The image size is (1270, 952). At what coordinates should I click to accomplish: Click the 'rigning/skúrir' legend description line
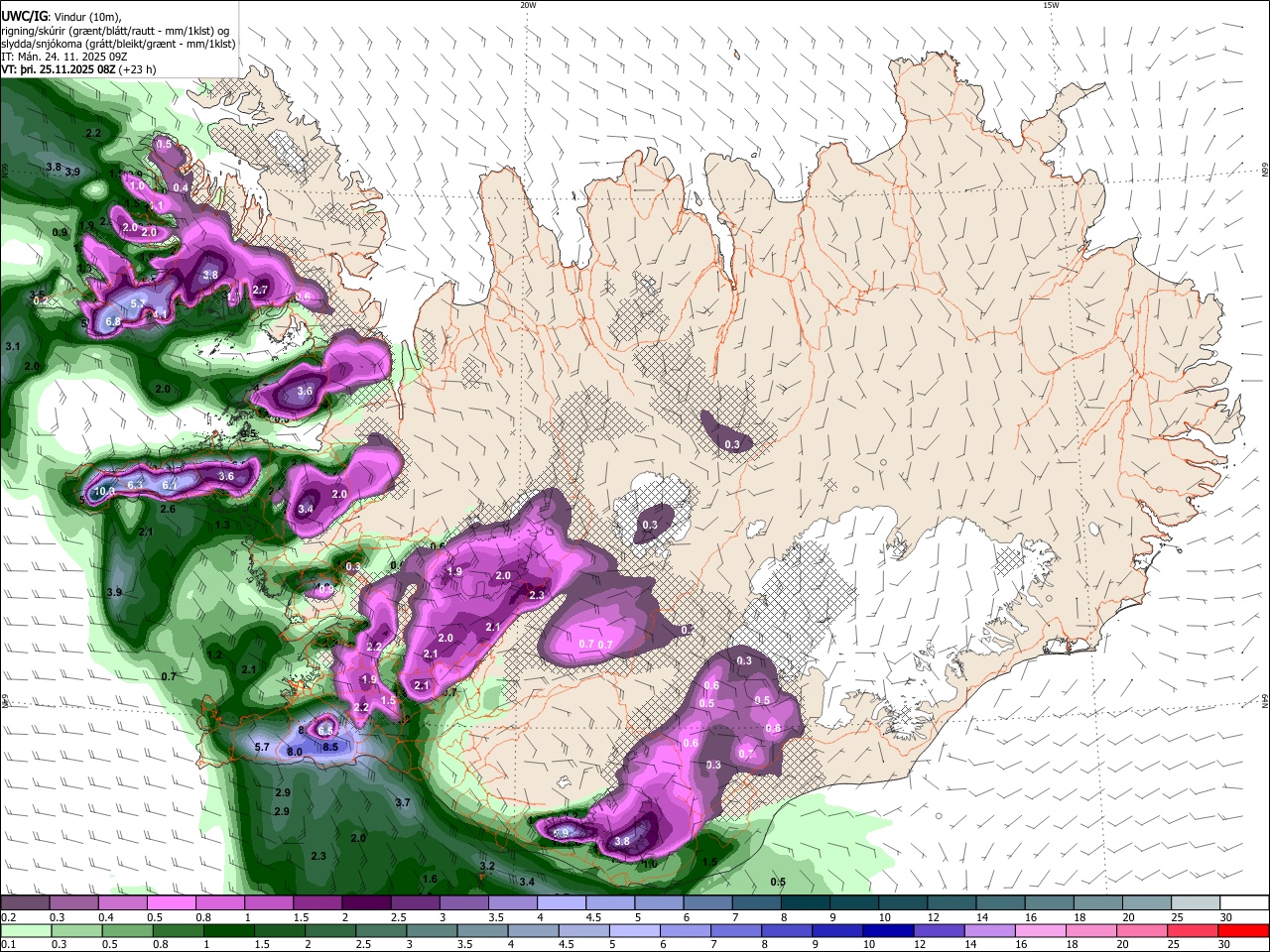click(115, 31)
